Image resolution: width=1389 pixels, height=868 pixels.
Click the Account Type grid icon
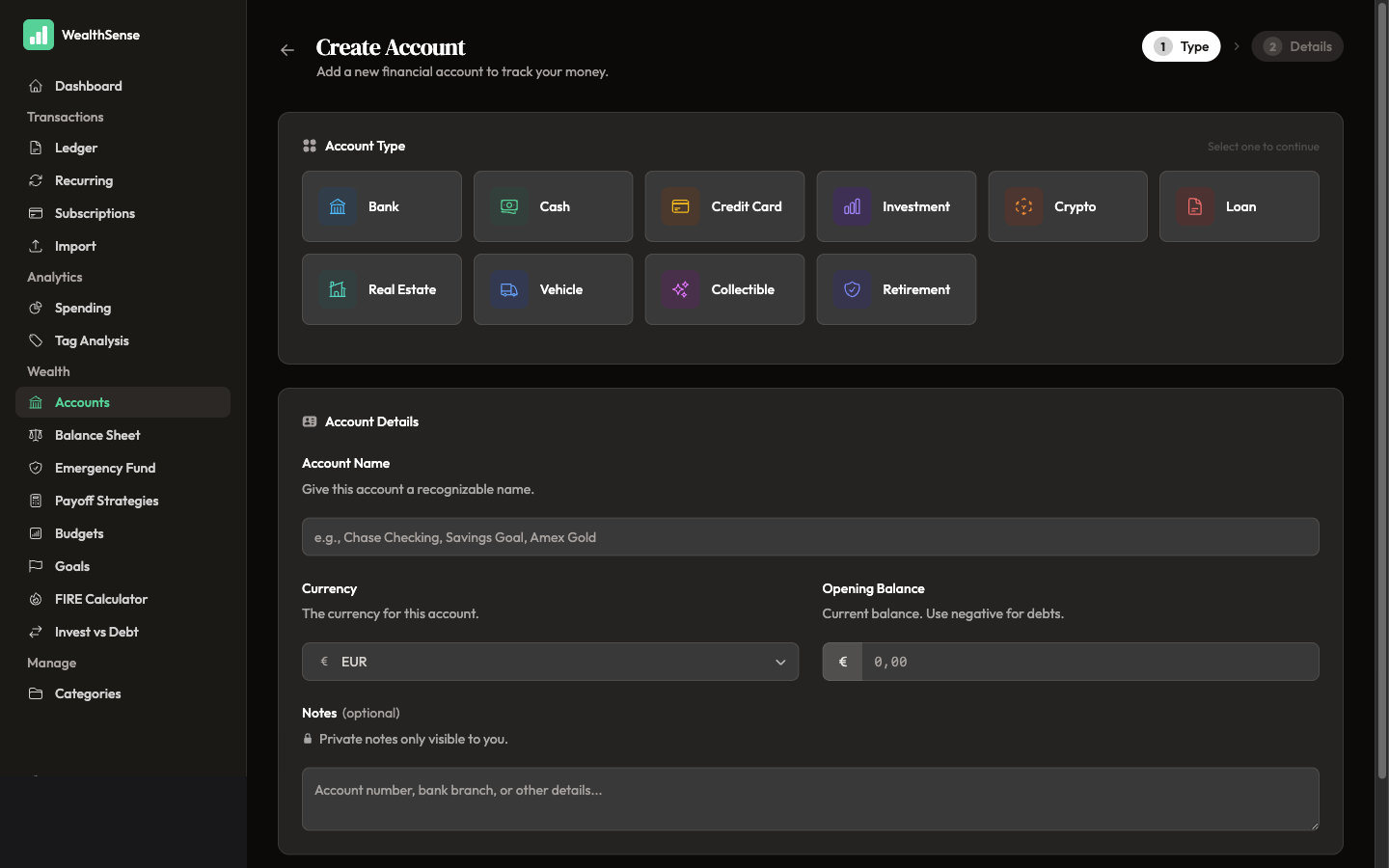[x=310, y=146]
